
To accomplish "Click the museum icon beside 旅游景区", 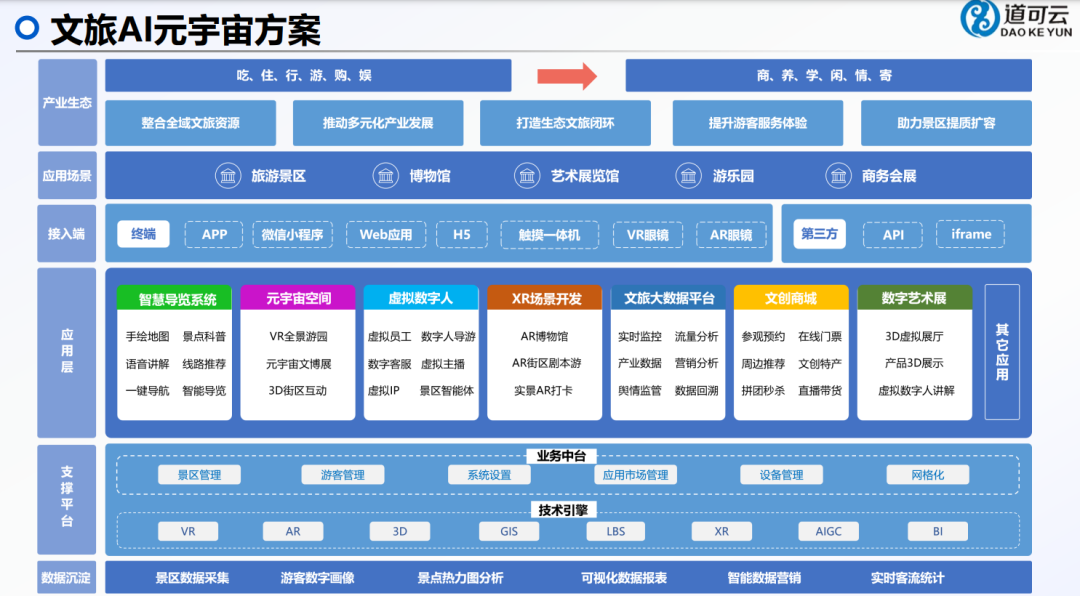I will click(x=228, y=176).
